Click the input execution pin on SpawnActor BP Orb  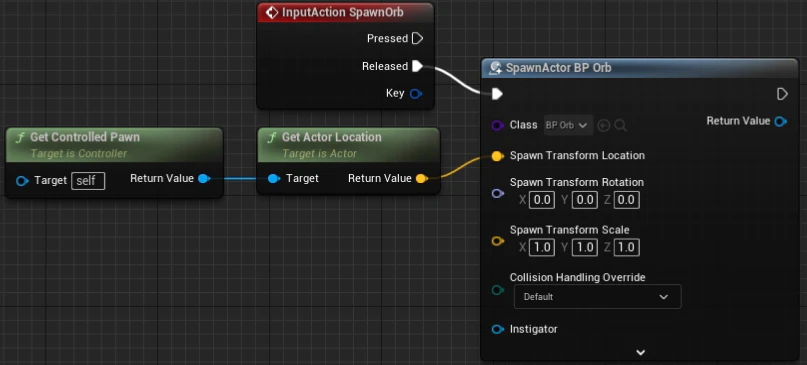coord(497,94)
